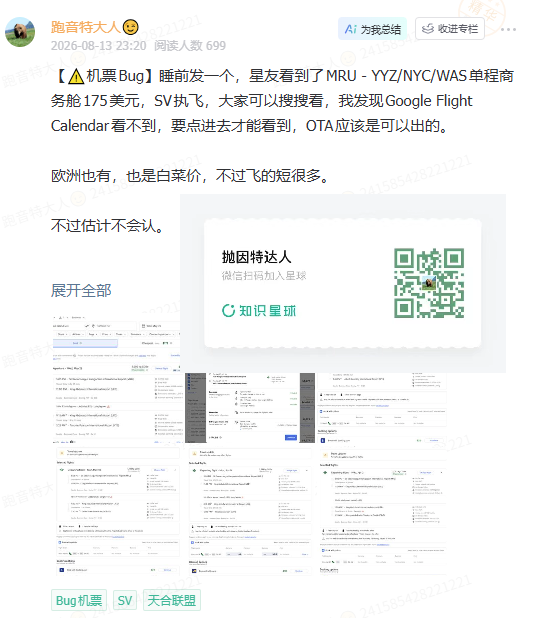The height and width of the screenshot is (618, 533).
Task: Expand post with 展开全部
Action: pos(81,290)
